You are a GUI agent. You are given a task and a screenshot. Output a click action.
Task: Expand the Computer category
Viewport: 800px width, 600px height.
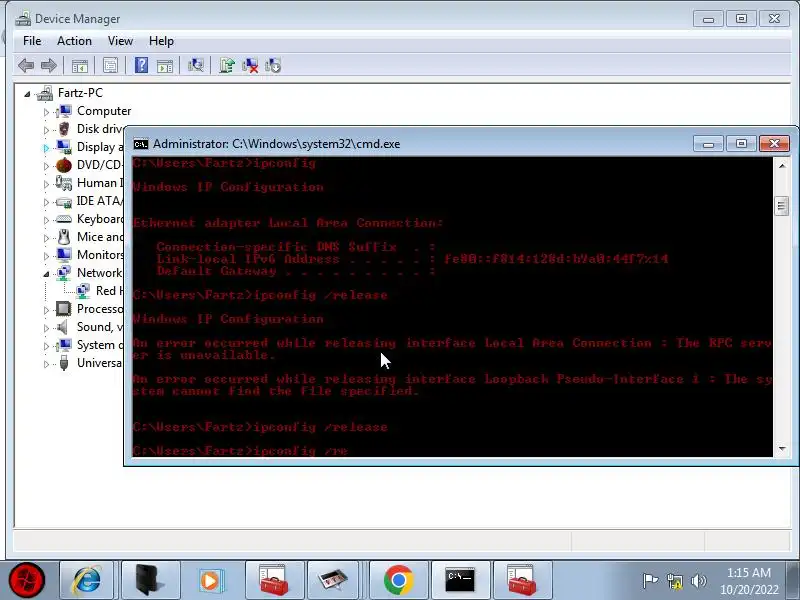46,112
